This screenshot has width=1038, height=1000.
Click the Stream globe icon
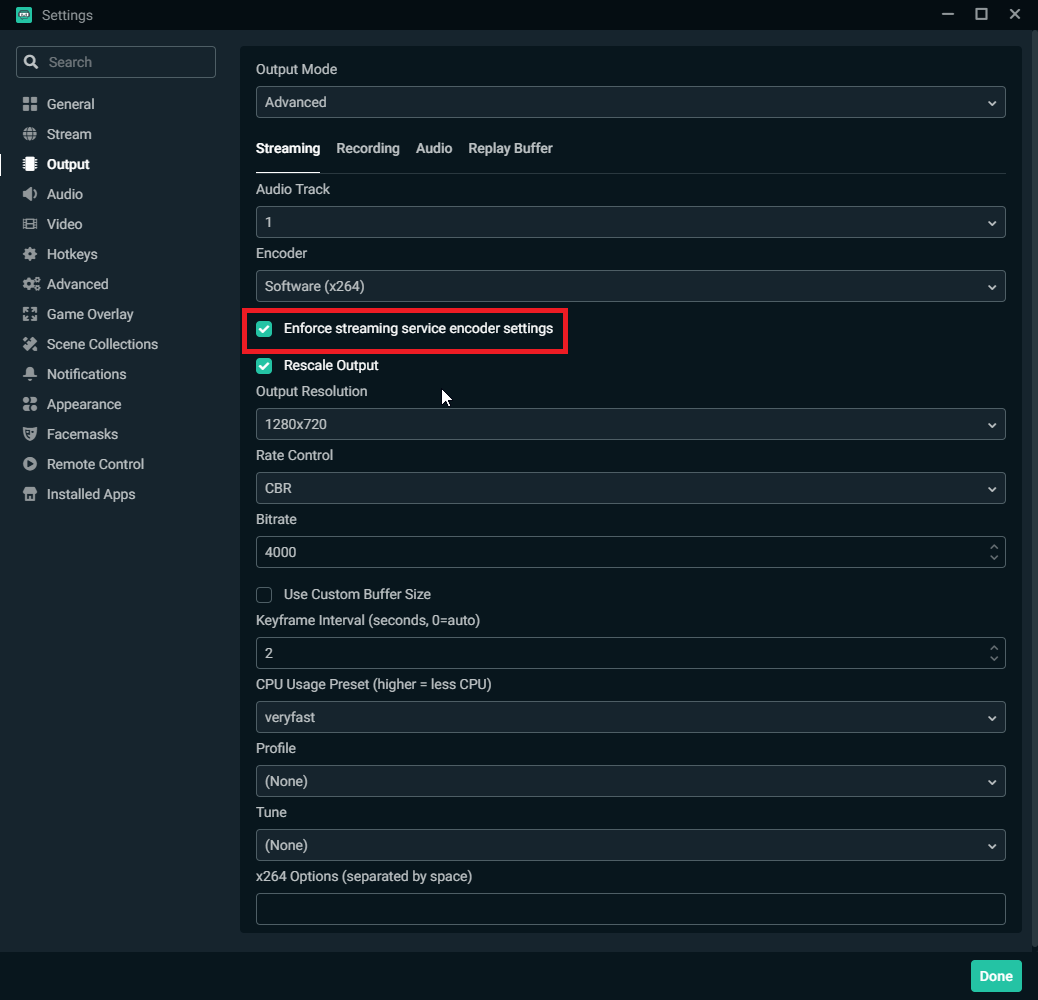point(30,134)
